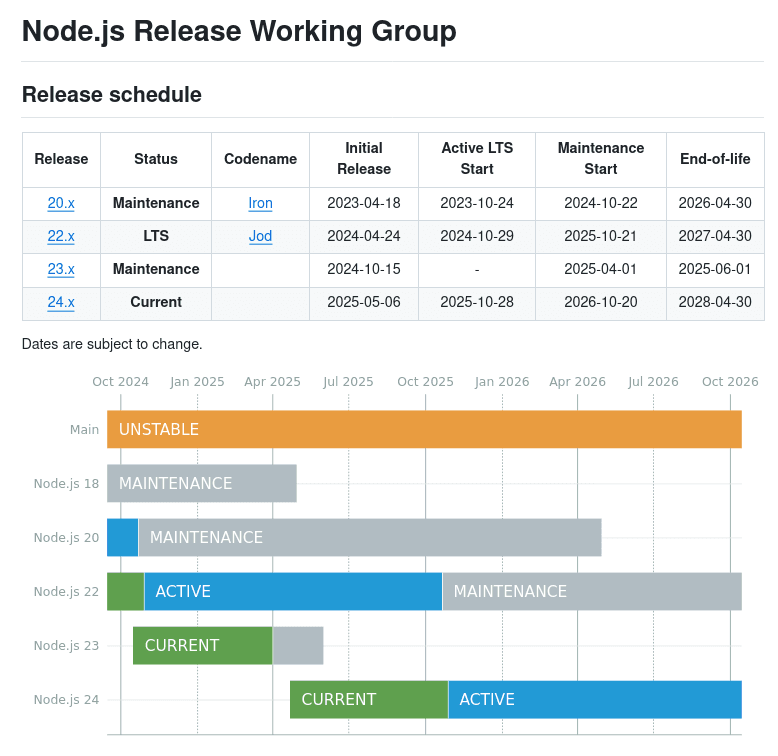The height and width of the screenshot is (756, 778).
Task: Click the Apr 2026 axis label
Action: point(578,381)
